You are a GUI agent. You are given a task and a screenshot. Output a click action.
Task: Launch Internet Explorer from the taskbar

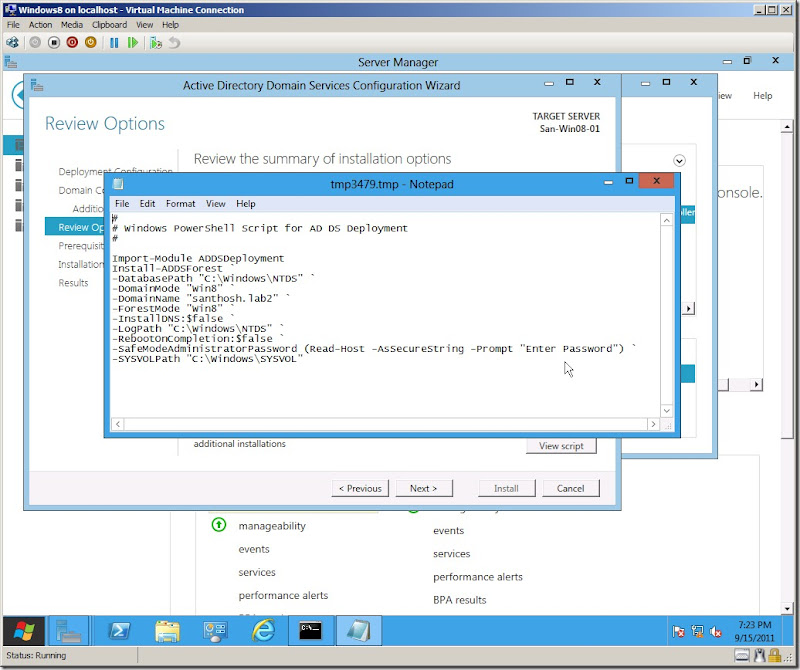[263, 630]
